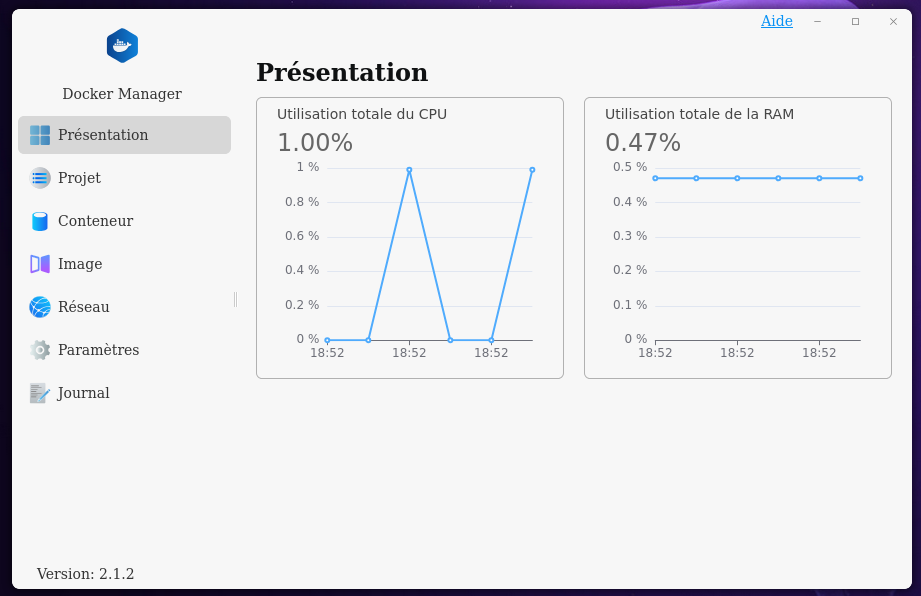Viewport: 921px width, 596px height.
Task: Click the Docker Manager whale logo
Action: 122,46
